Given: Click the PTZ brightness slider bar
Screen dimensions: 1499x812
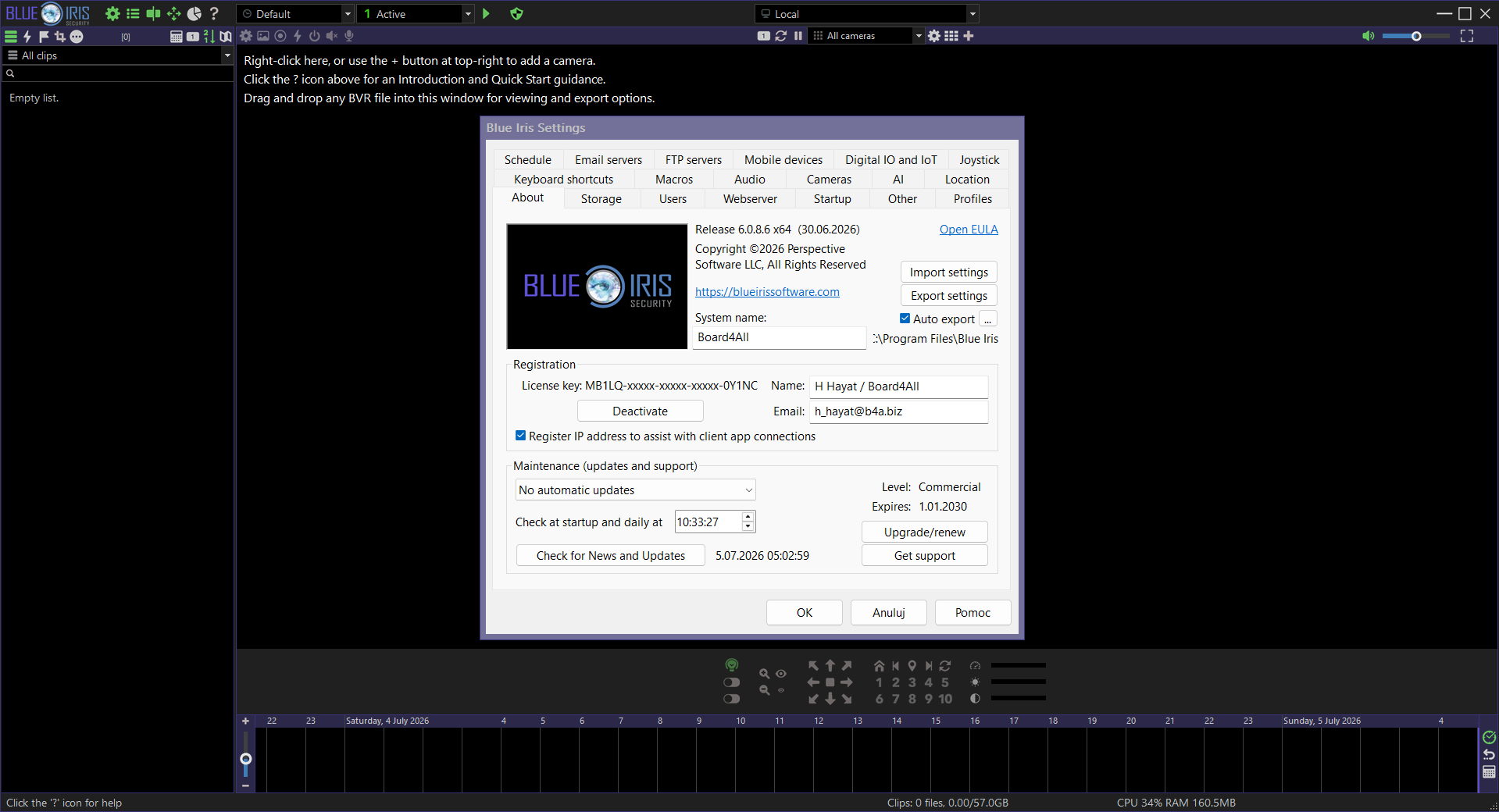Looking at the screenshot, I should point(1018,682).
